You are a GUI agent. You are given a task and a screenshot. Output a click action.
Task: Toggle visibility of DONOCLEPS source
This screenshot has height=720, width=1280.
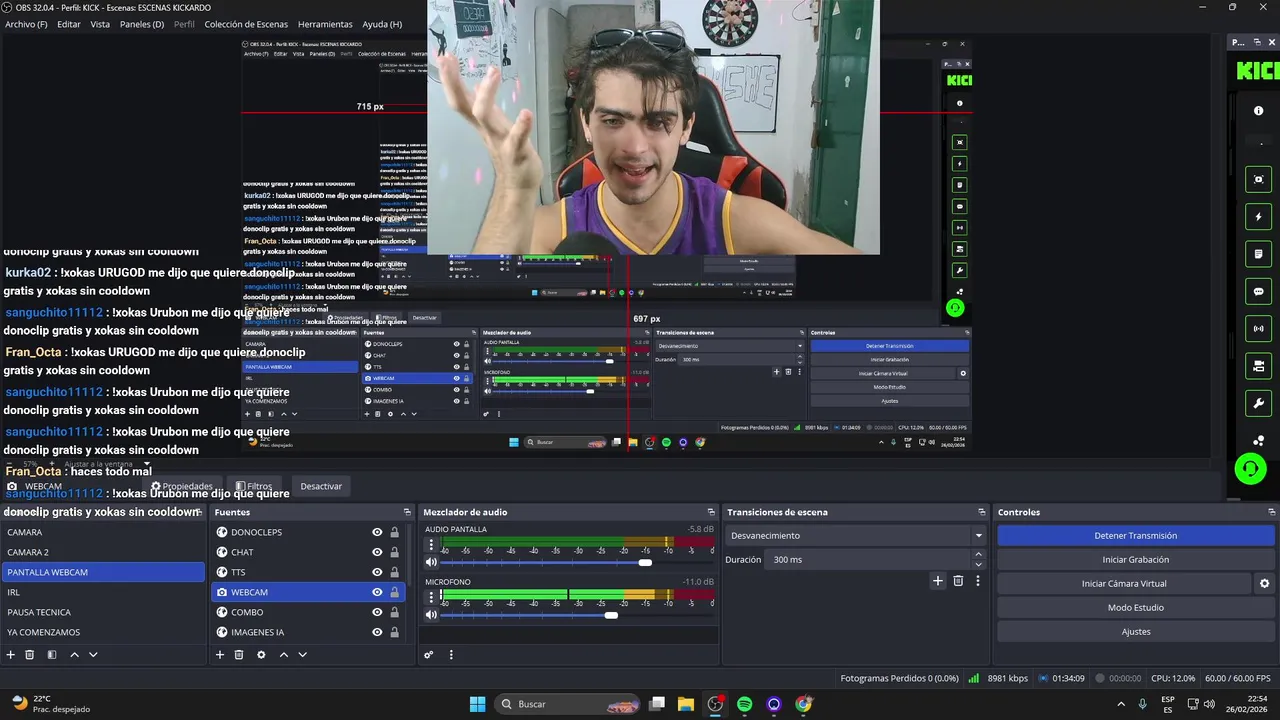[377, 532]
